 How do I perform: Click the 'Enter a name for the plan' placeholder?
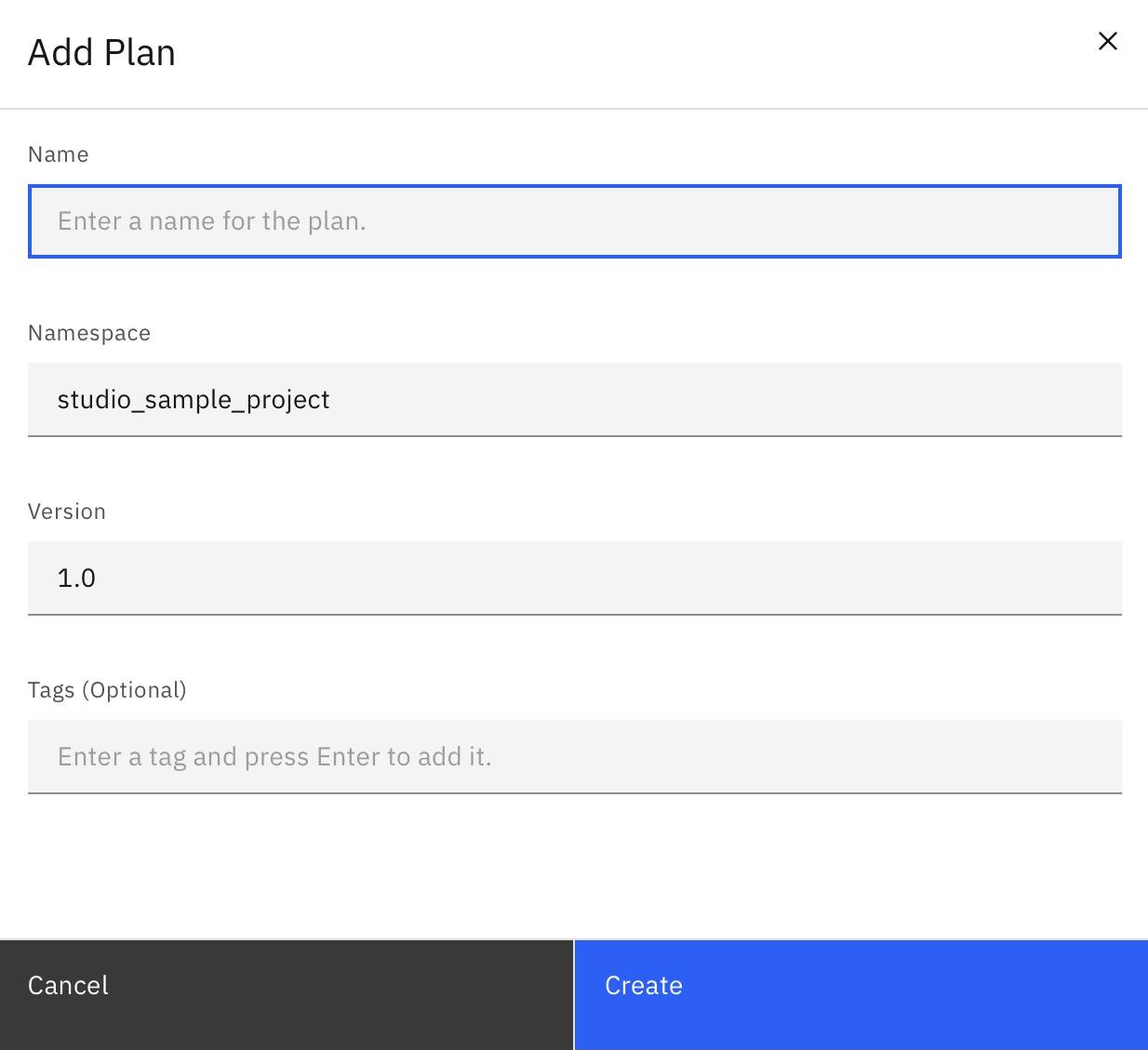click(x=211, y=221)
